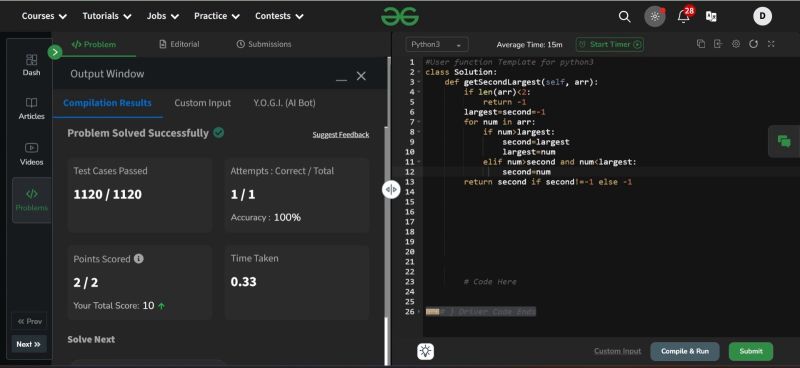The height and width of the screenshot is (368, 800).
Task: Switch to the Editorial tab
Action: (179, 44)
